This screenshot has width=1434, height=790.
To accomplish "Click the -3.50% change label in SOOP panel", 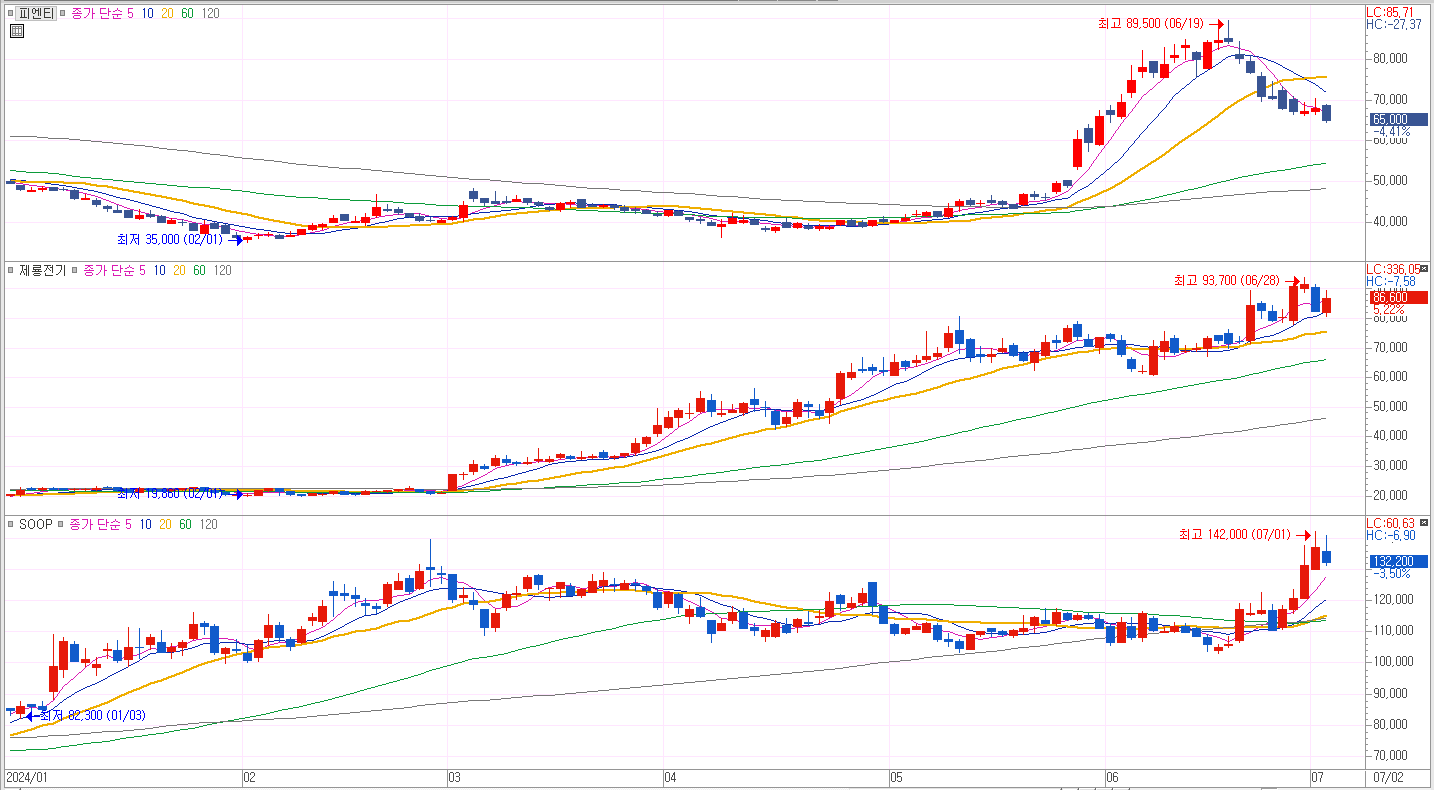I will (x=1392, y=574).
